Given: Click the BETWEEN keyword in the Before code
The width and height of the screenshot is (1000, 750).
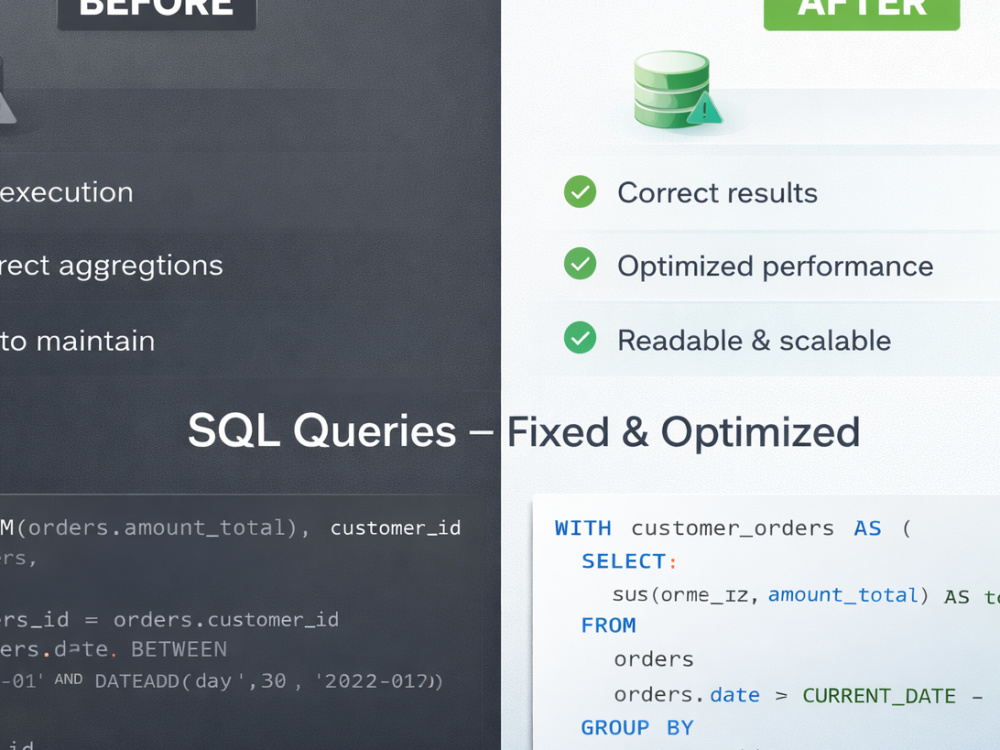Looking at the screenshot, I should point(179,650).
